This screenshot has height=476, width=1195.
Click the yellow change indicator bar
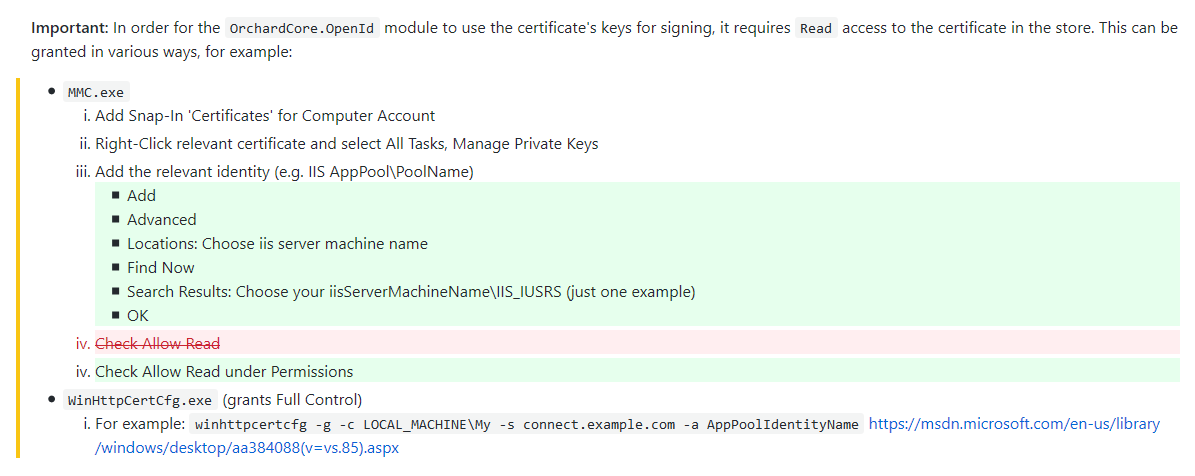click(18, 267)
